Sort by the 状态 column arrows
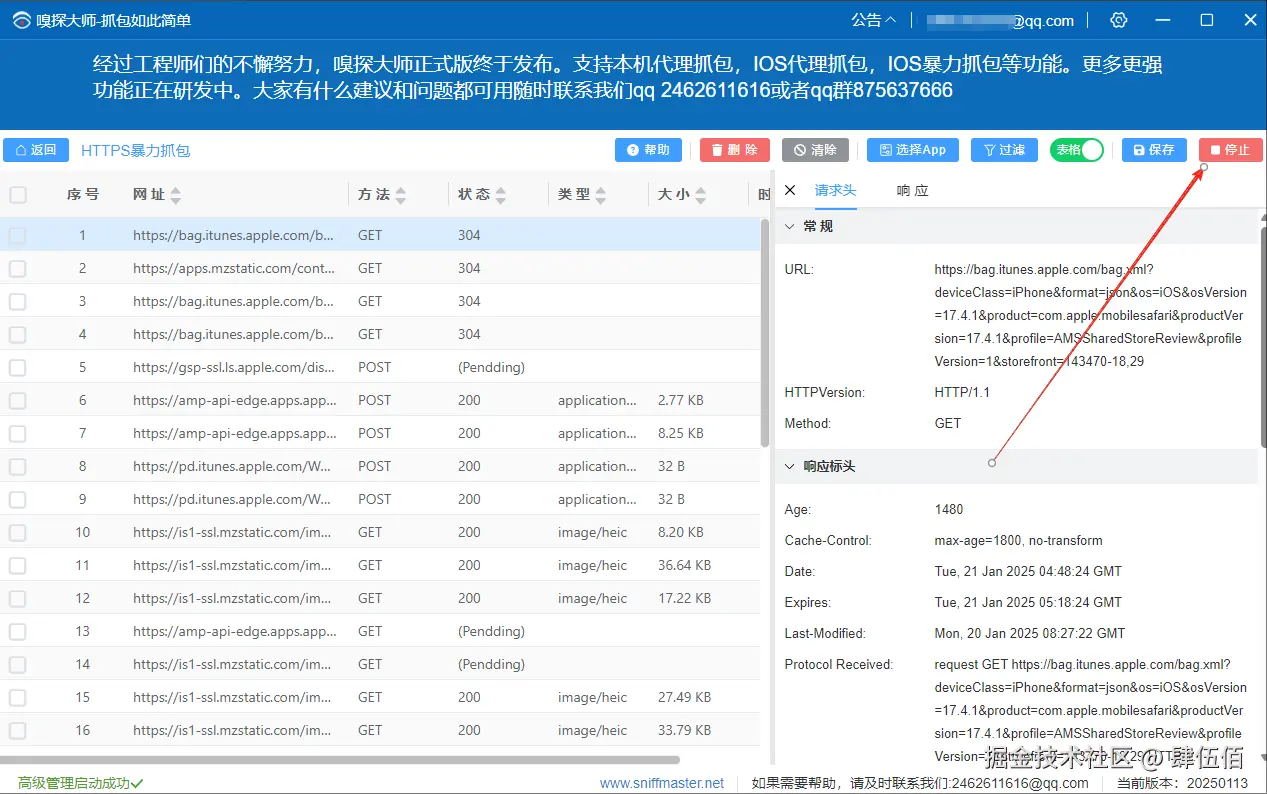1267x794 pixels. 501,195
